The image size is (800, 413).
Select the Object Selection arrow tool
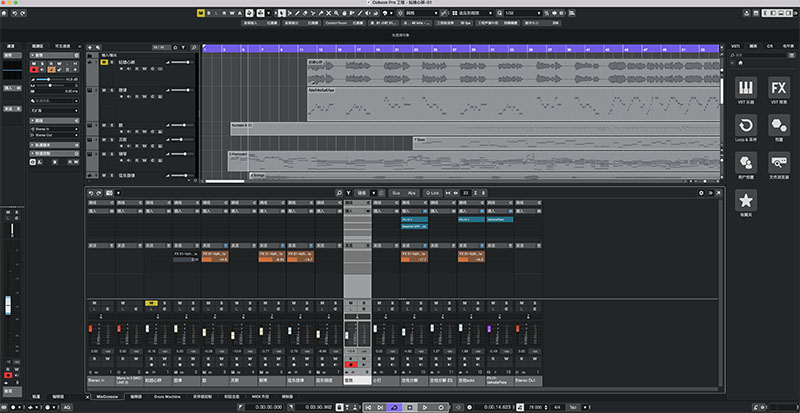pyautogui.click(x=281, y=13)
